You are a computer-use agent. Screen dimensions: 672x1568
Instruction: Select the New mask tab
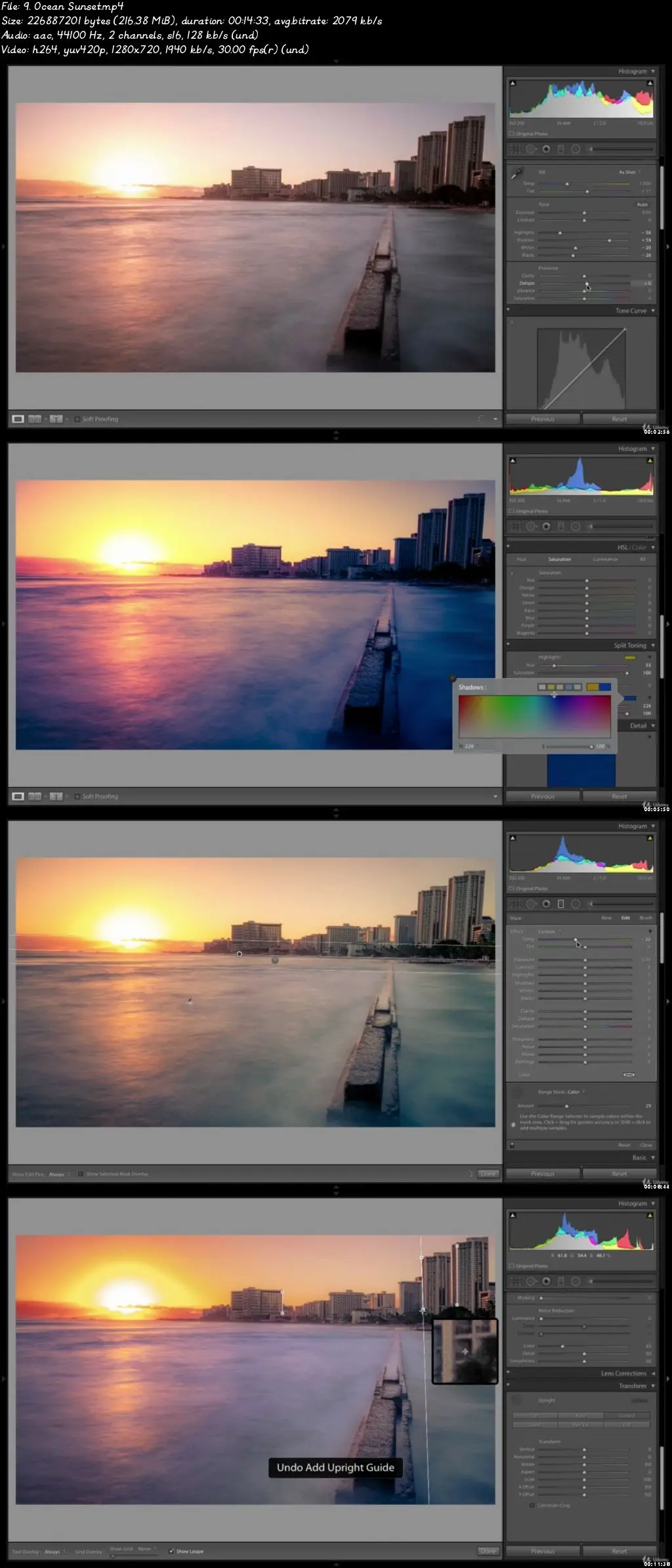click(x=606, y=918)
